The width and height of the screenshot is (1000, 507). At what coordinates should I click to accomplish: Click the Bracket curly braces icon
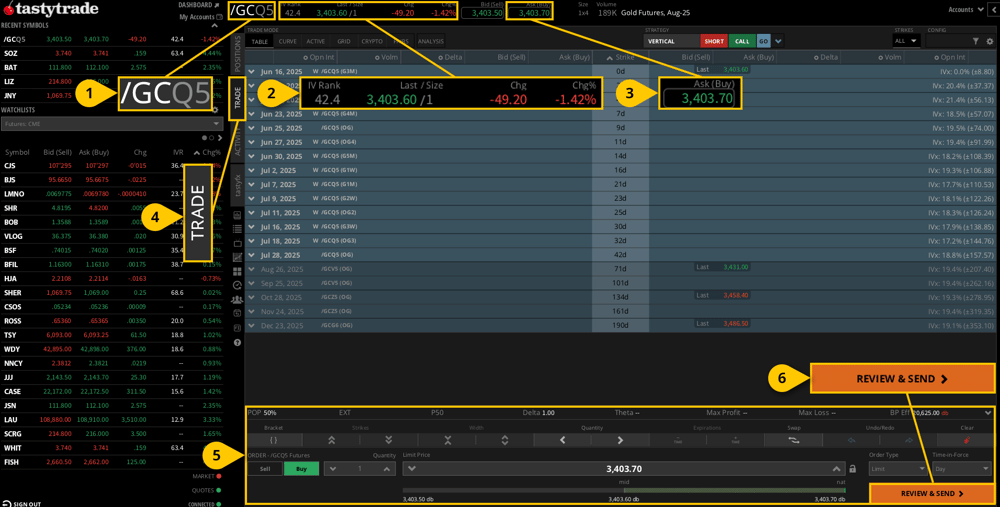pyautogui.click(x=274, y=440)
